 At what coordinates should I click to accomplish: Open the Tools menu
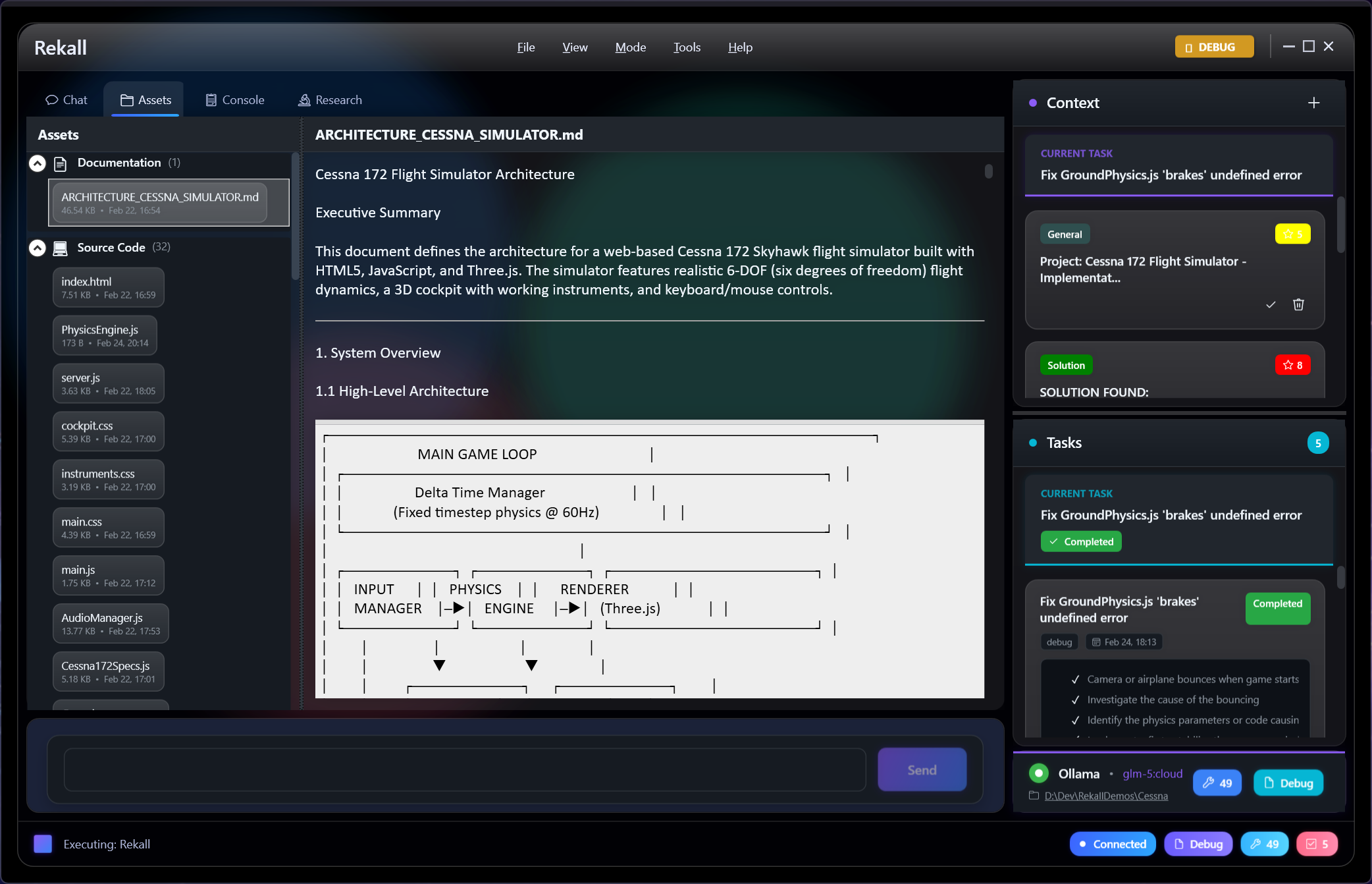coord(687,47)
